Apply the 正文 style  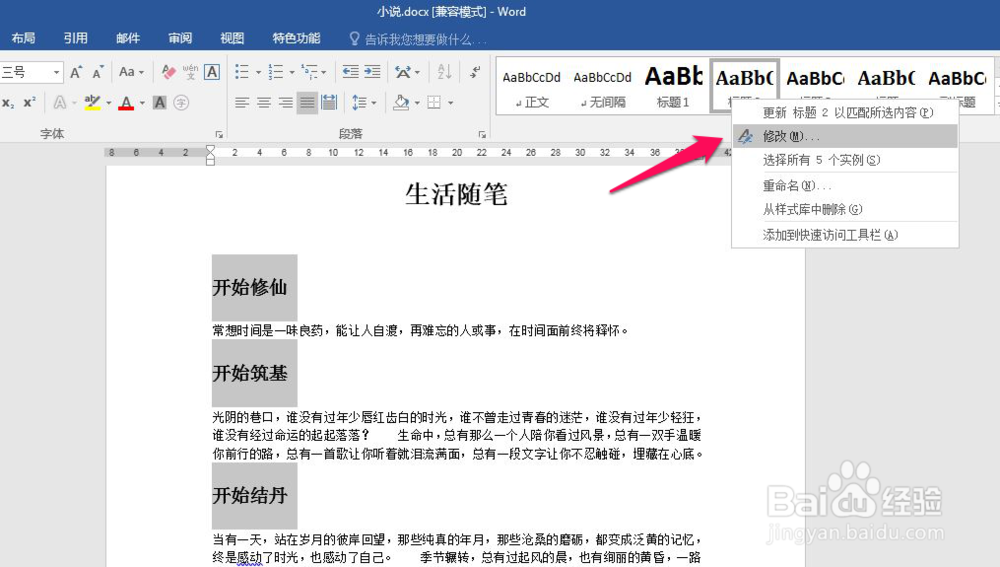(x=532, y=87)
